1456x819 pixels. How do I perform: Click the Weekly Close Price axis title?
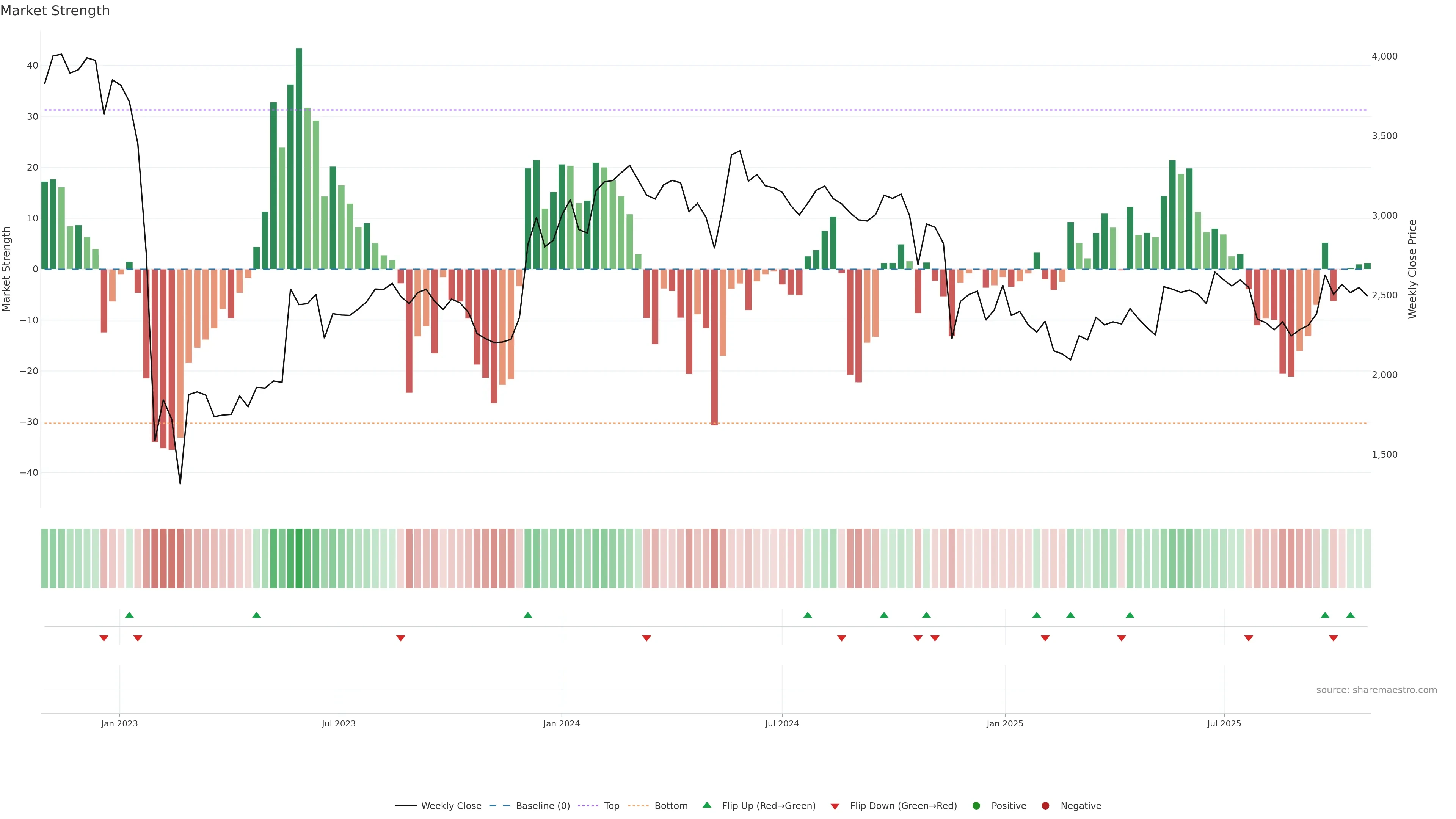pos(1412,269)
